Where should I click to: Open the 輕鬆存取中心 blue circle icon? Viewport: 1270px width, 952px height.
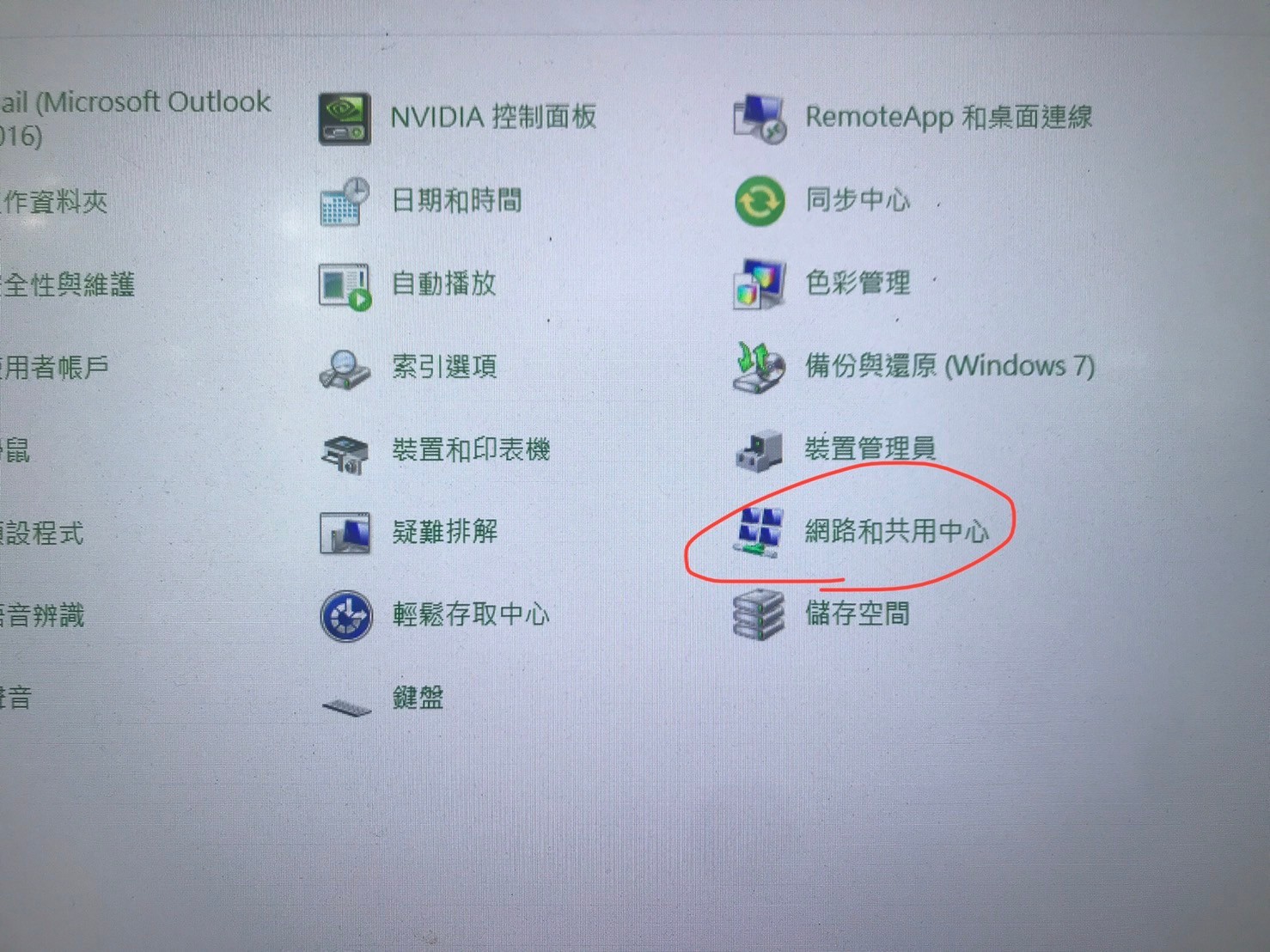pos(346,616)
